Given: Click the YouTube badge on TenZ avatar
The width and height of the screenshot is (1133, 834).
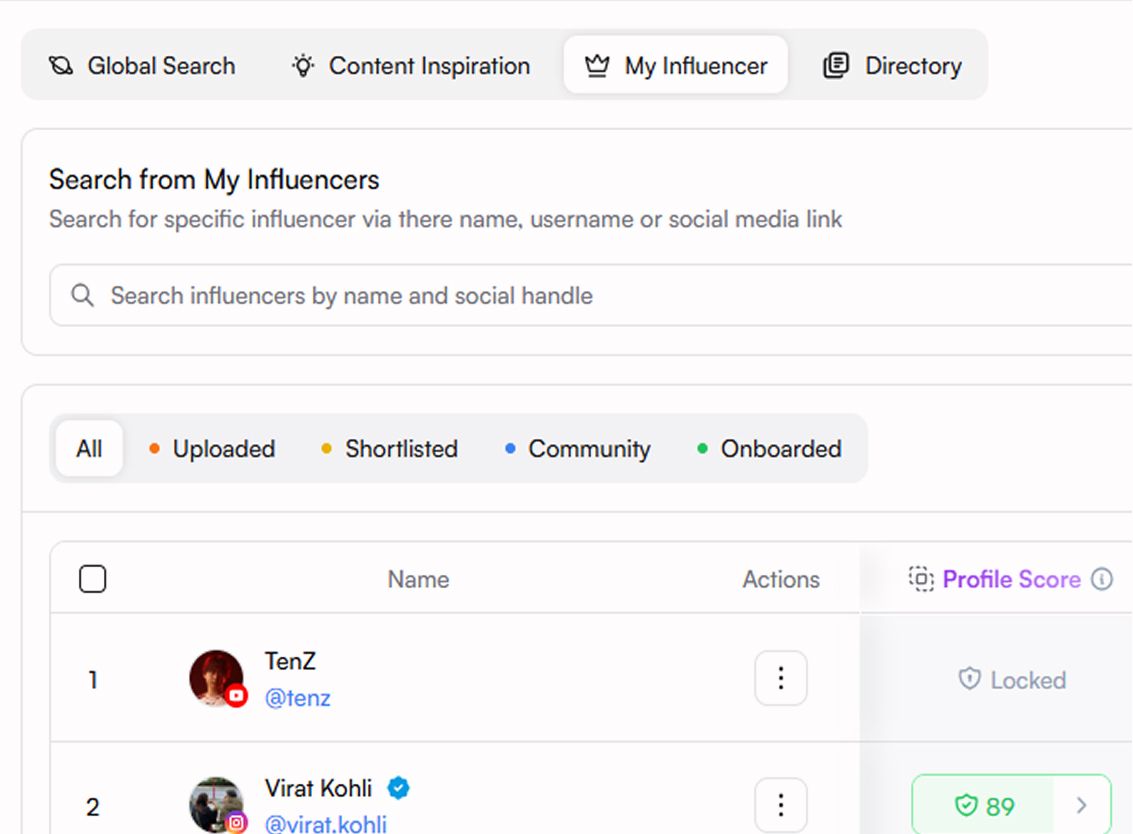Looking at the screenshot, I should (x=236, y=696).
